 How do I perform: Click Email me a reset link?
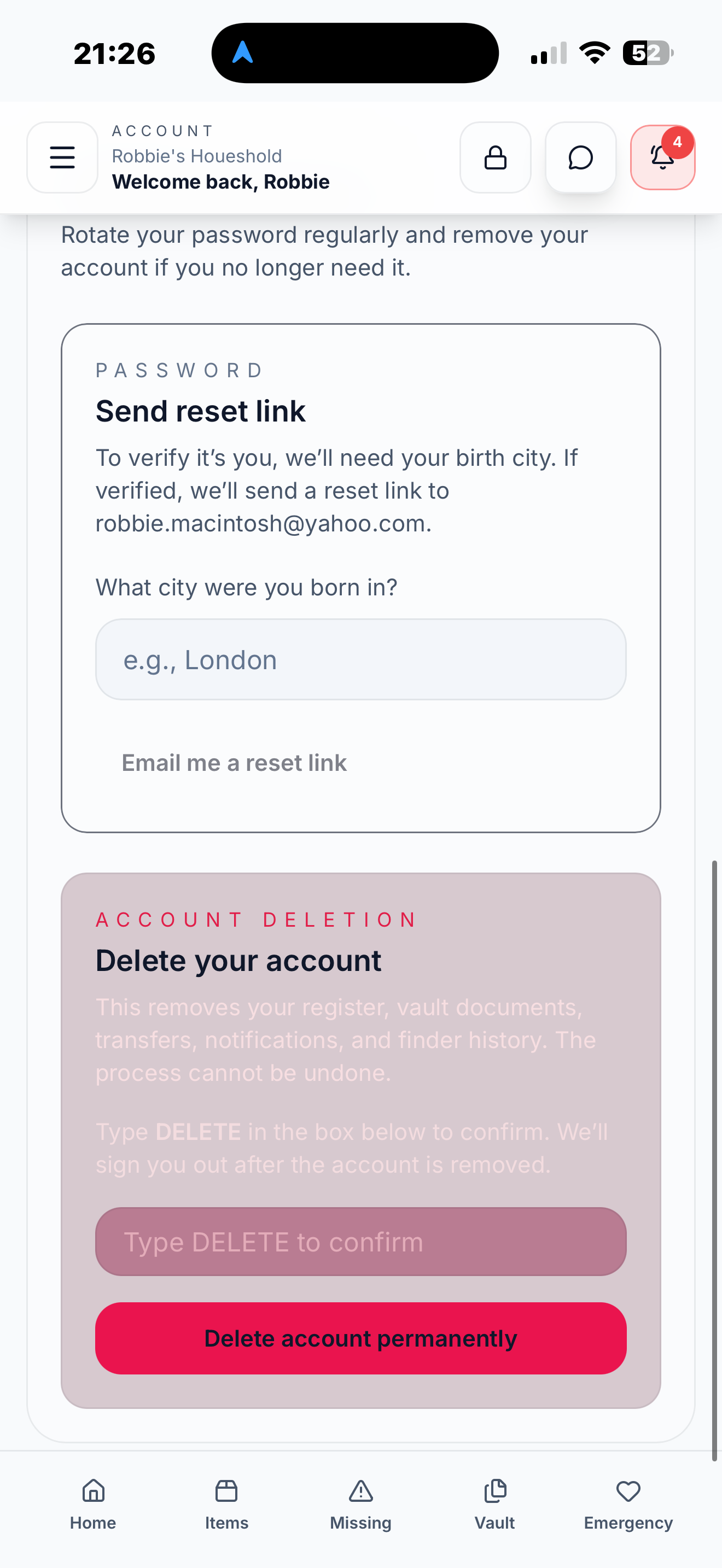point(234,763)
